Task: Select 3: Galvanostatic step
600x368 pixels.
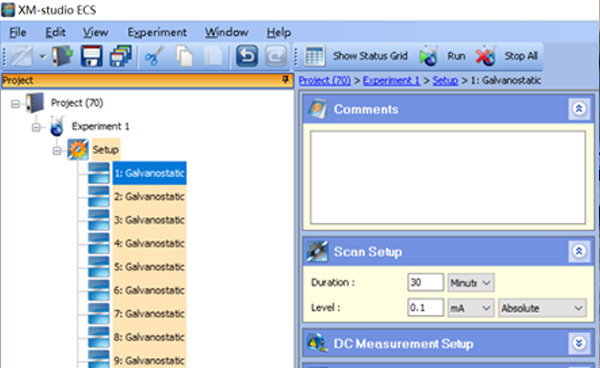Action: point(149,220)
